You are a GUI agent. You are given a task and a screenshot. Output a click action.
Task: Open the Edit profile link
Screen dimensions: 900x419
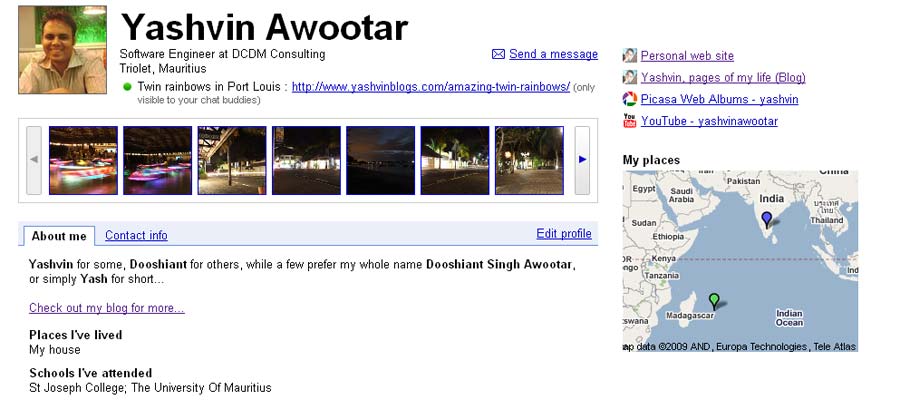pyautogui.click(x=564, y=234)
